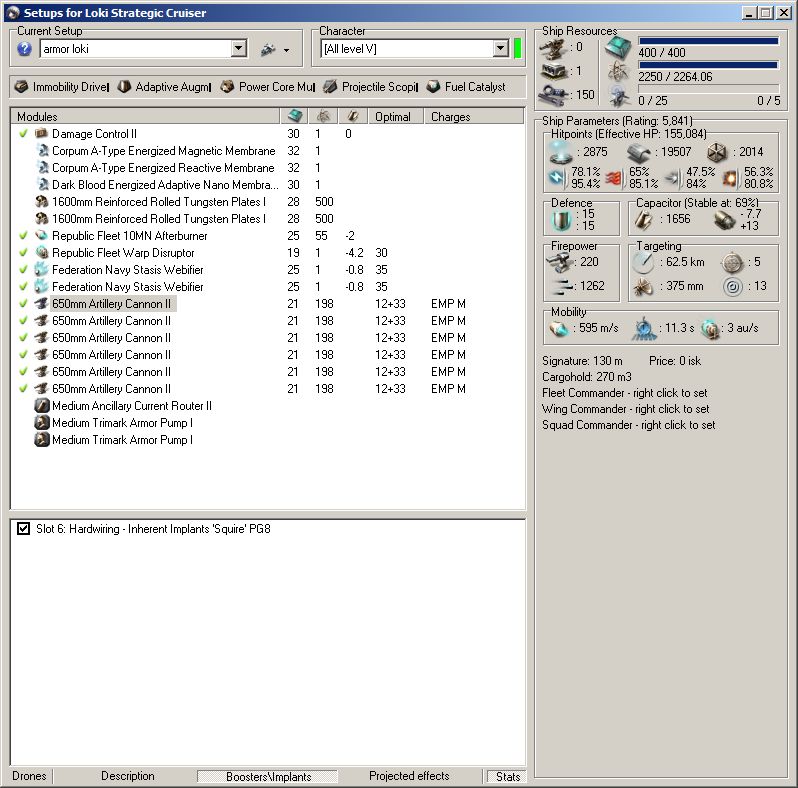Toggle the last 650mm Artillery Cannon II checkmark
This screenshot has height=788, width=798.
click(23, 388)
